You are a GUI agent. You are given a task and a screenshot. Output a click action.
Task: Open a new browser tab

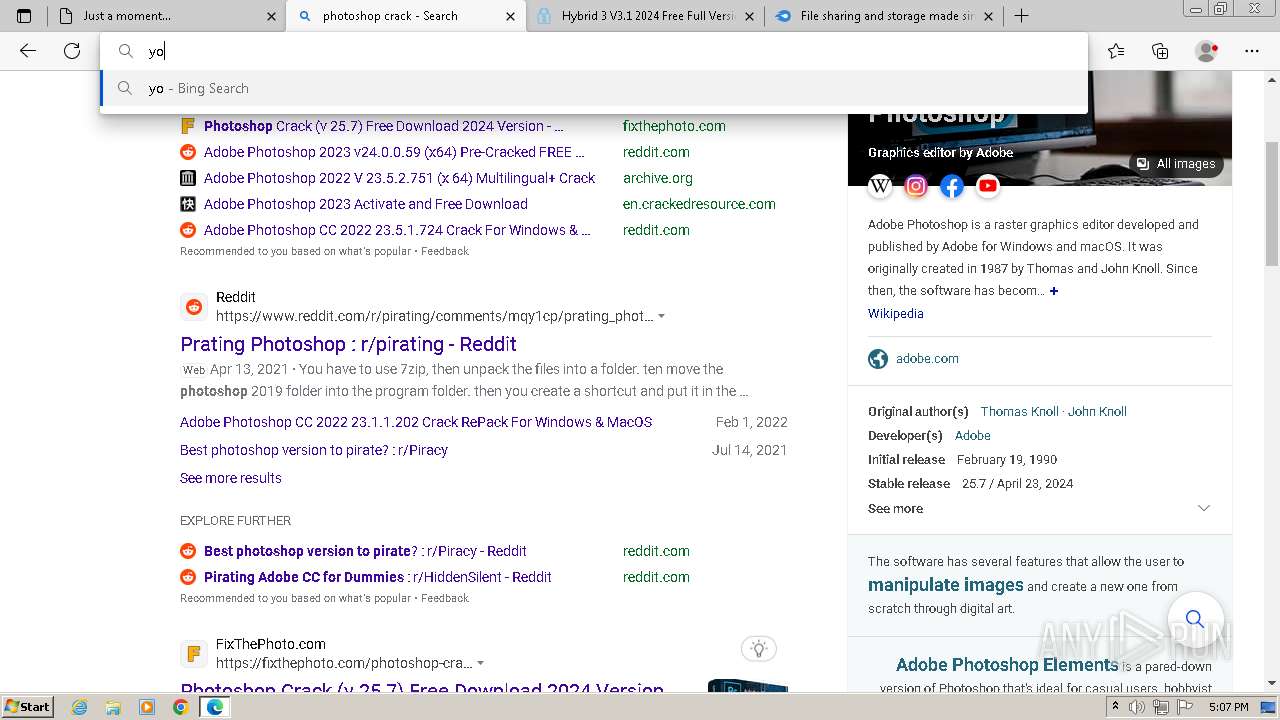[1021, 16]
